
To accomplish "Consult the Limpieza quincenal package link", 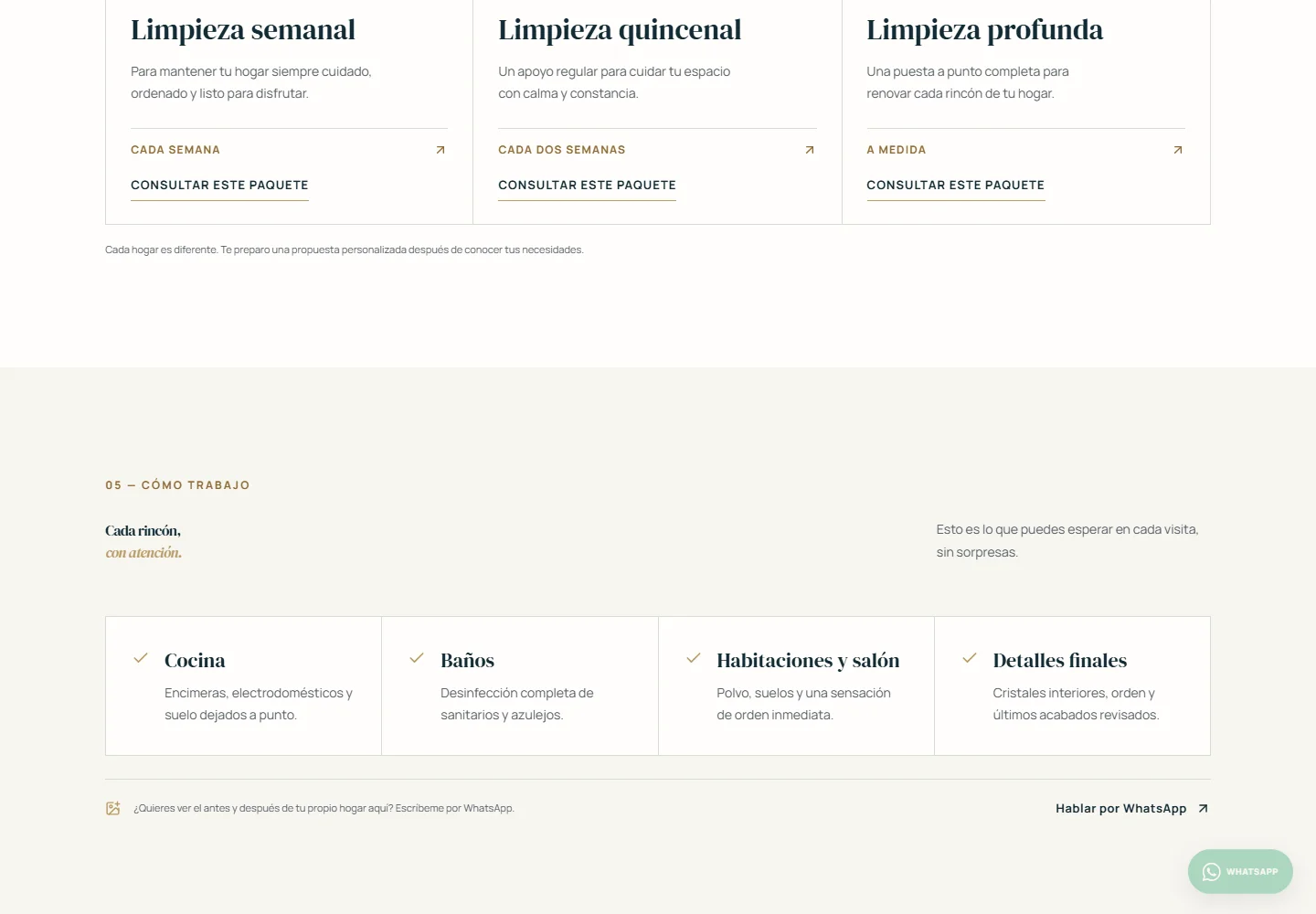I will coord(587,186).
